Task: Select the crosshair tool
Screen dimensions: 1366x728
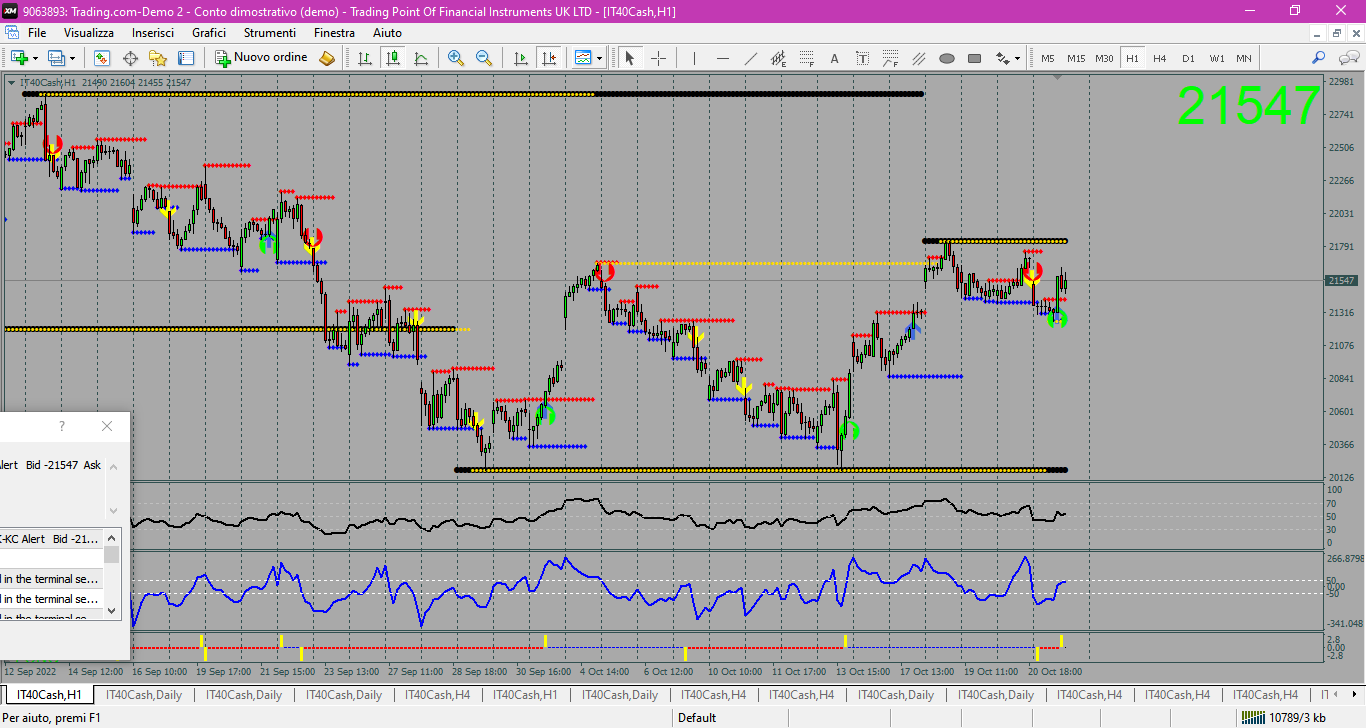Action: click(x=658, y=58)
